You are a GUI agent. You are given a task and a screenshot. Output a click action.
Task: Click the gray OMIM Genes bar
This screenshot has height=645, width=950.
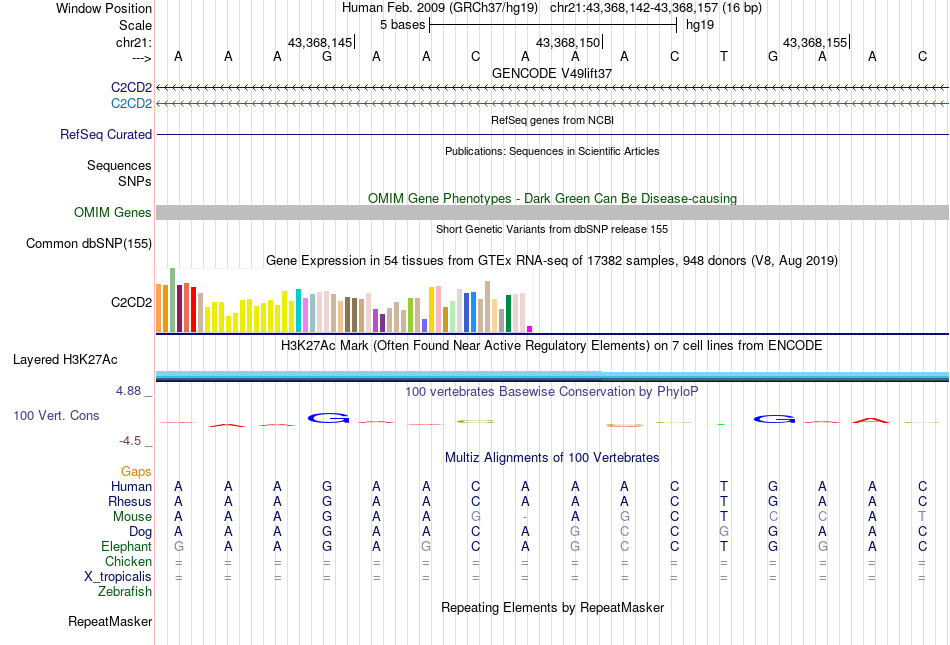click(553, 212)
